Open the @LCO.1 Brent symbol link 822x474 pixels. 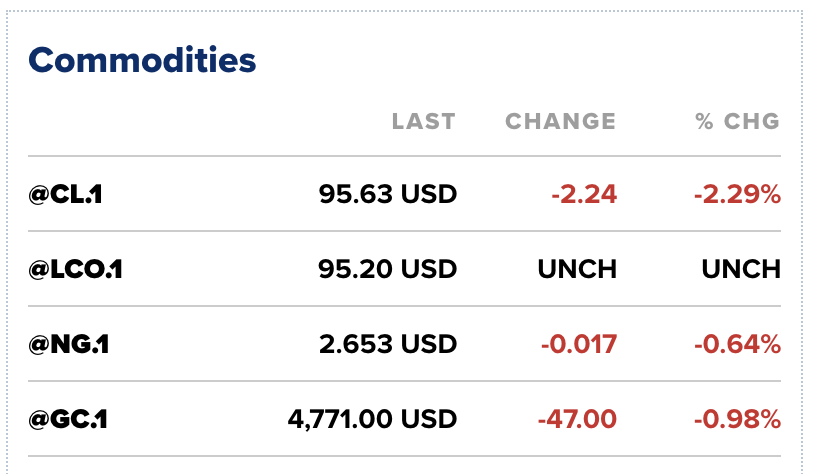(75, 270)
